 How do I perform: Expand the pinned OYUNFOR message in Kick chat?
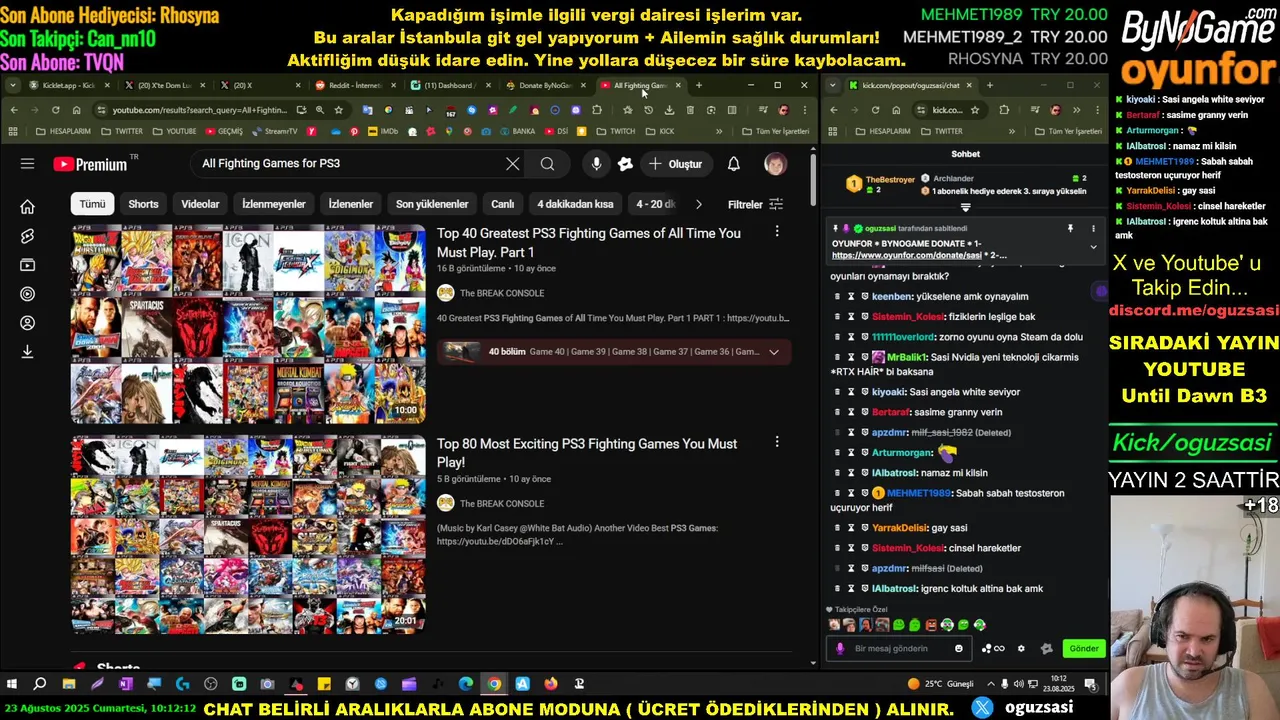point(1093,247)
